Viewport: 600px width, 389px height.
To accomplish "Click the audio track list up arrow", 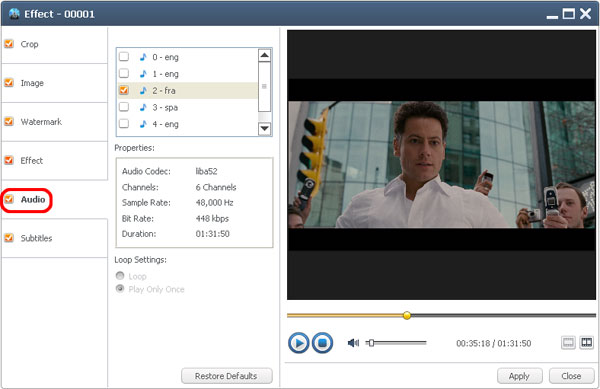I will tap(264, 55).
